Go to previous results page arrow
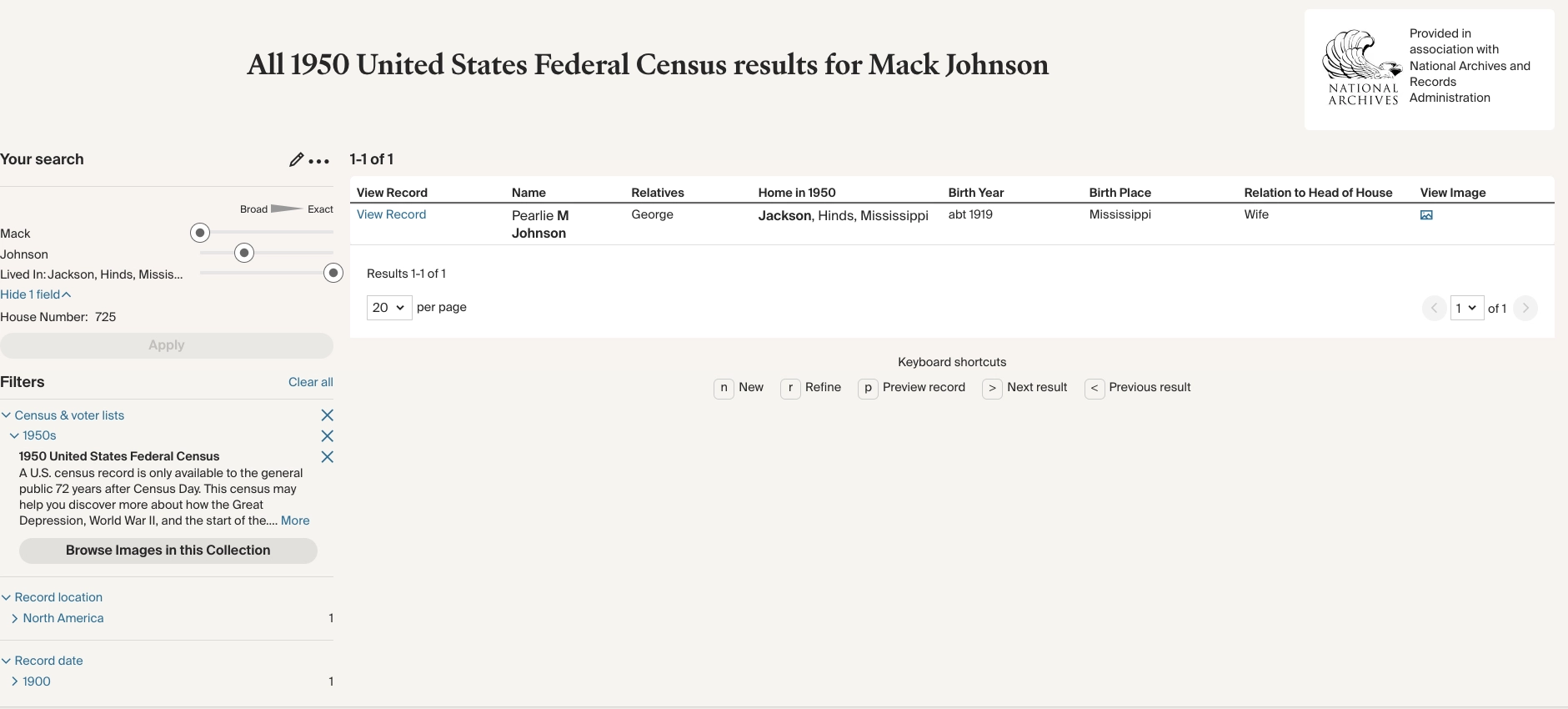Image resolution: width=1568 pixels, height=709 pixels. [x=1434, y=308]
